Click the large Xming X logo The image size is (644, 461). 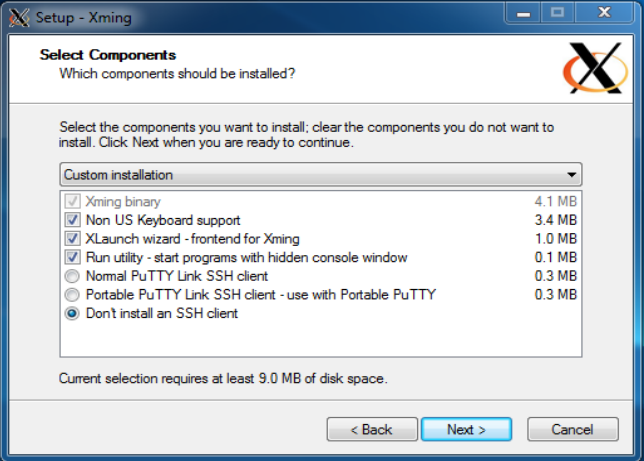pos(595,68)
